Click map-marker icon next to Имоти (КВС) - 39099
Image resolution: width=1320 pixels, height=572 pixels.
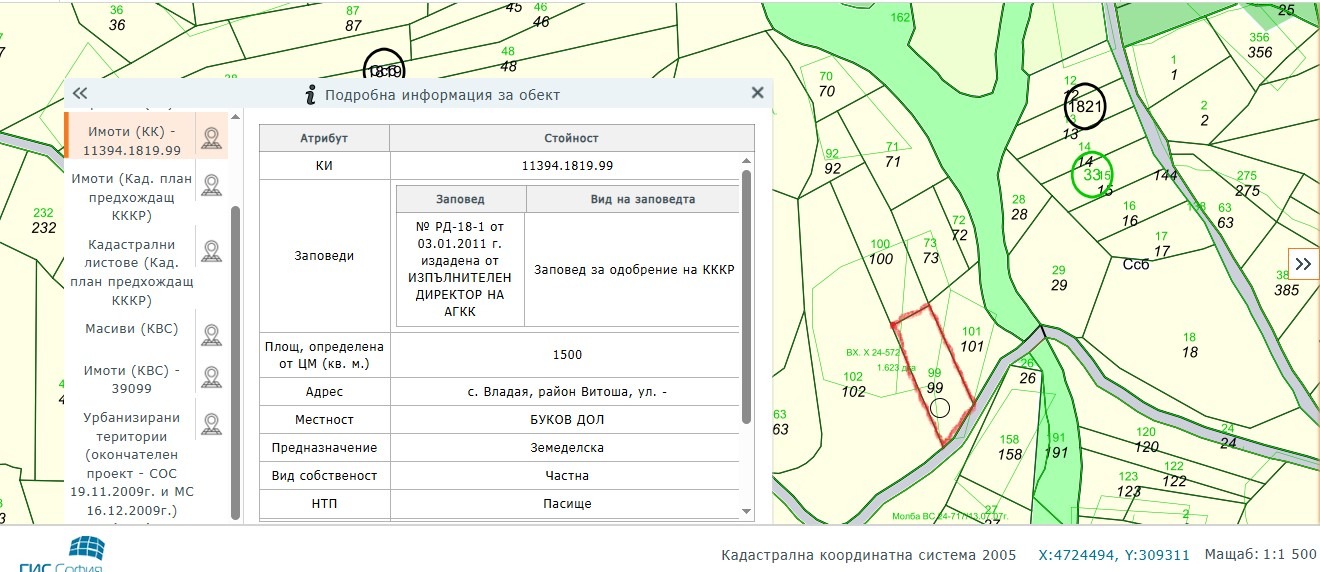pyautogui.click(x=211, y=377)
